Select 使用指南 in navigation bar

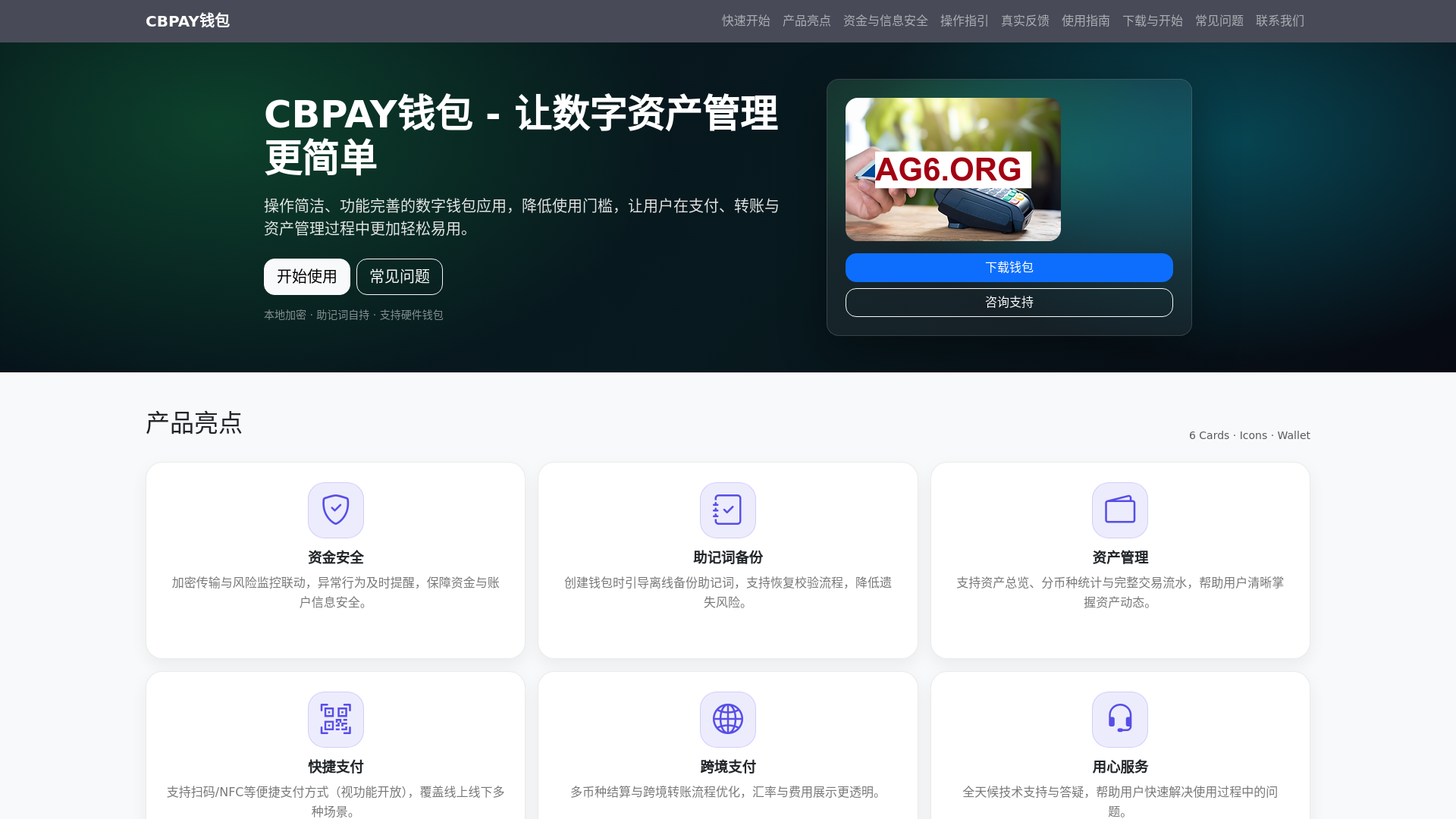click(1086, 21)
